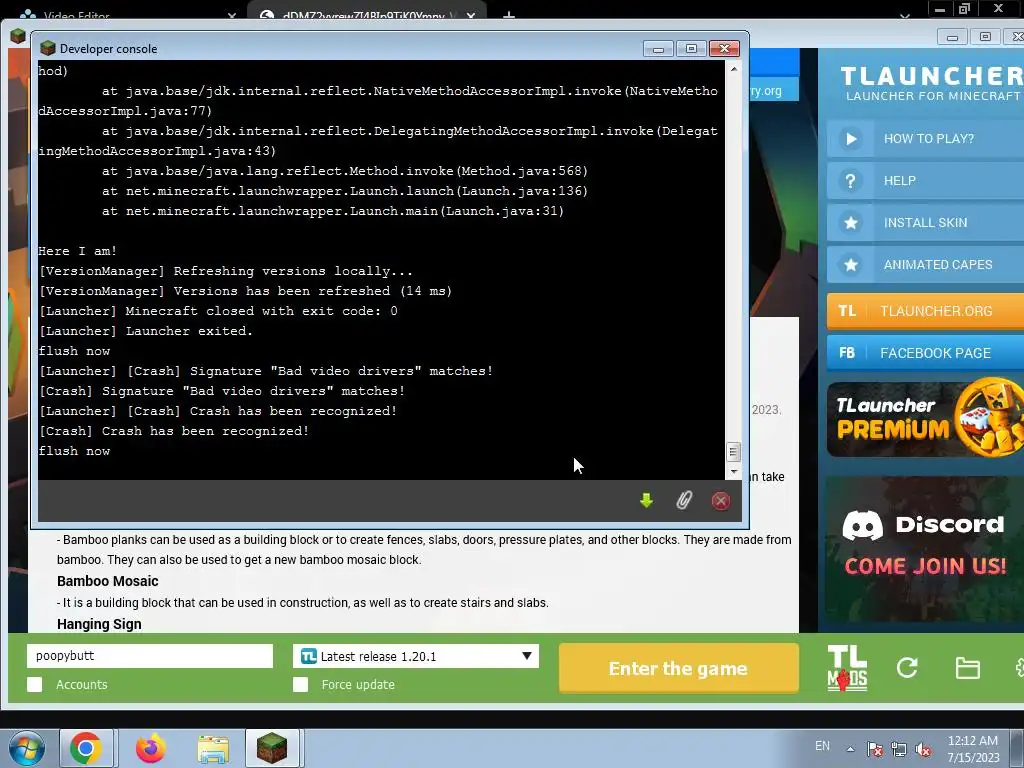Click the TLauncher Premium banner

(x=925, y=419)
